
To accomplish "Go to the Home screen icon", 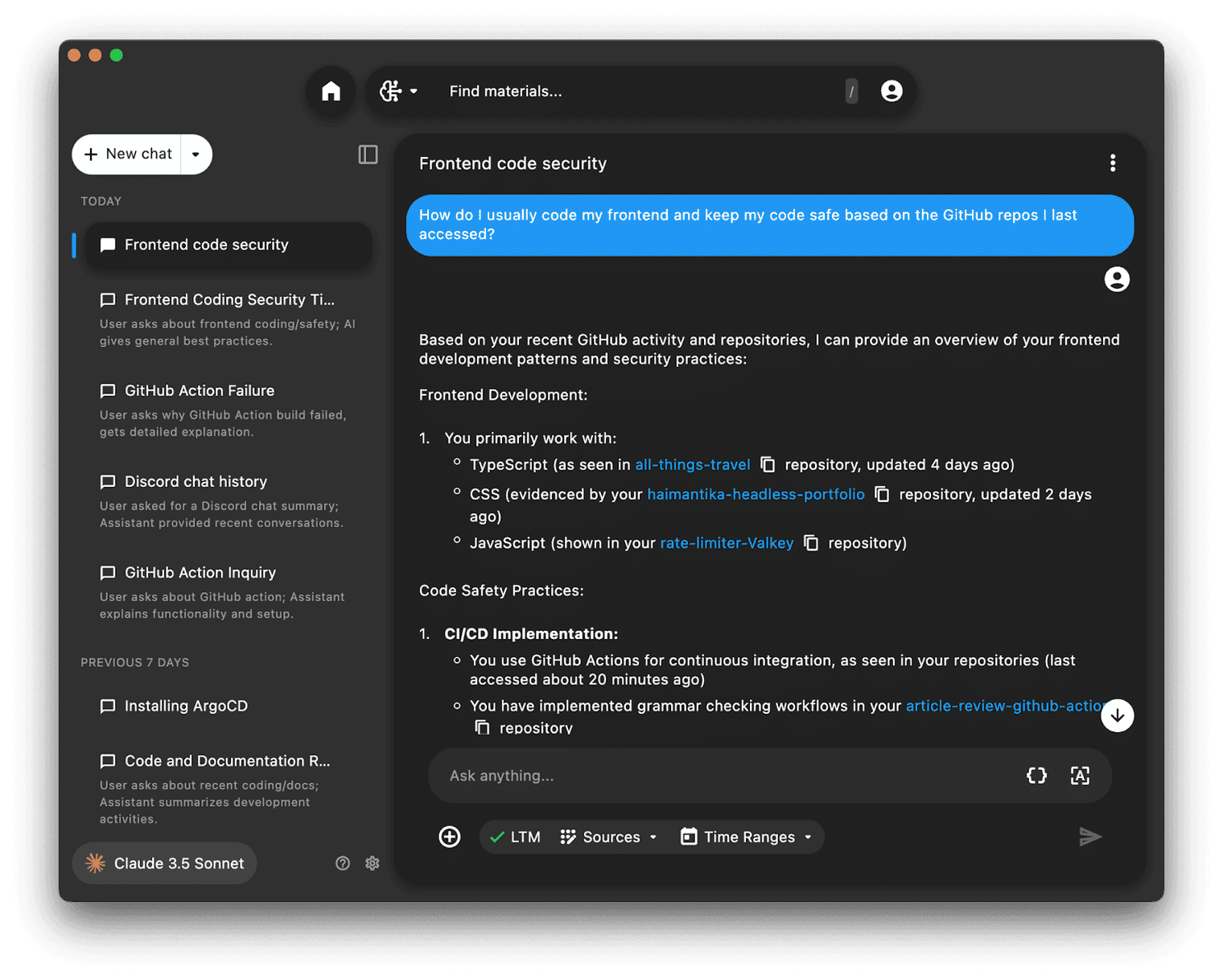I will [x=331, y=92].
